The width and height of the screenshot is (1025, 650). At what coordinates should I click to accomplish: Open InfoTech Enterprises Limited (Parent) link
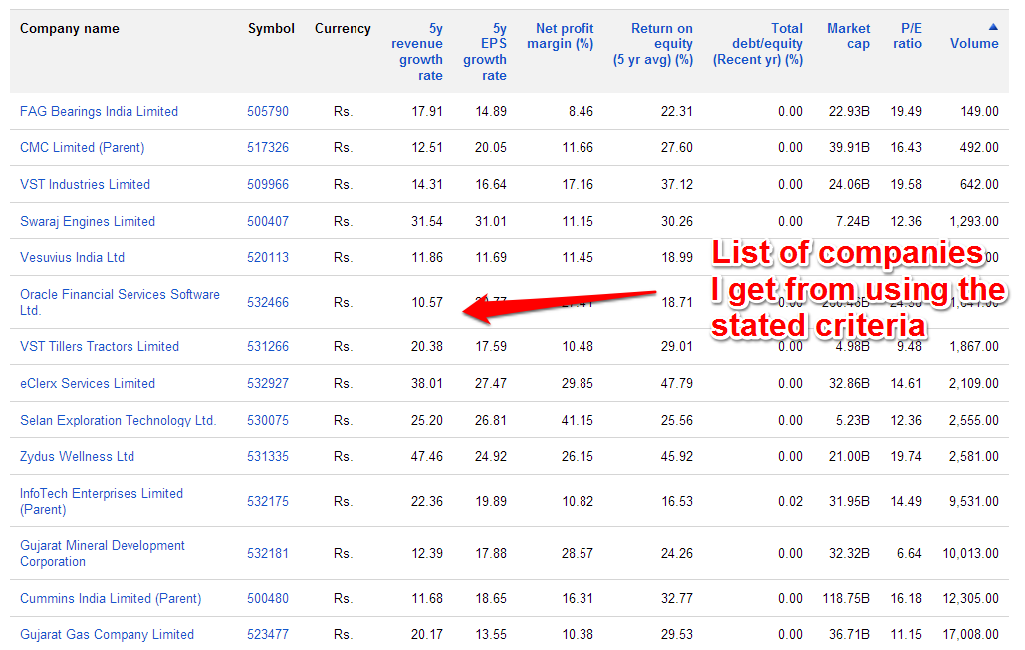point(101,501)
